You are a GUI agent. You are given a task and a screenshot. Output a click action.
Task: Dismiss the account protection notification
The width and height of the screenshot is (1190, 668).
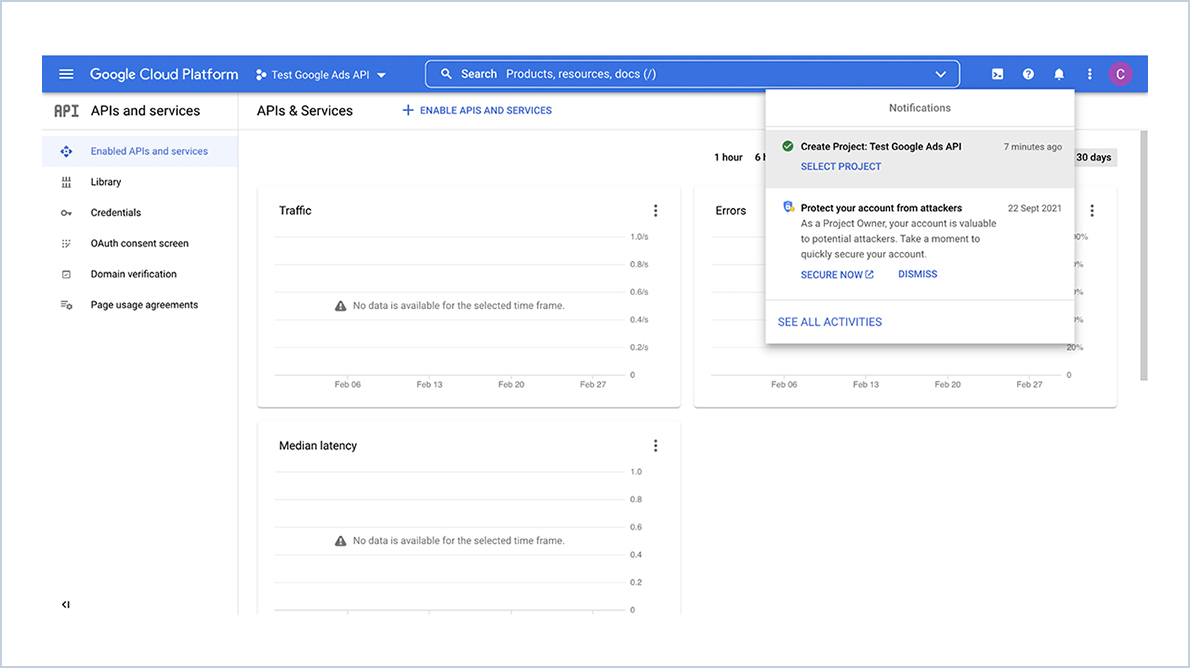(x=917, y=273)
